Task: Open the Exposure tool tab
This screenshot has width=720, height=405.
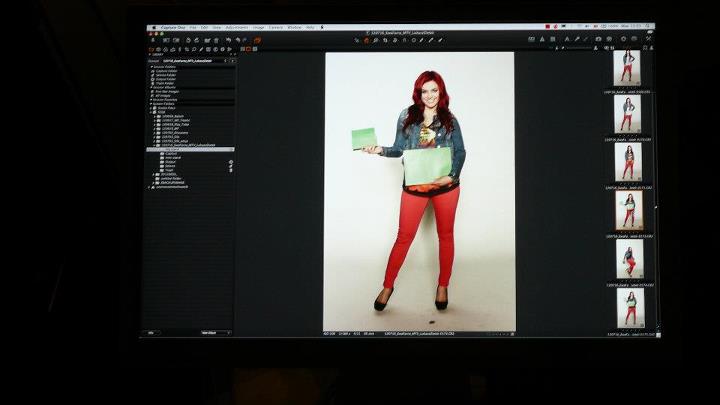Action: coord(173,49)
